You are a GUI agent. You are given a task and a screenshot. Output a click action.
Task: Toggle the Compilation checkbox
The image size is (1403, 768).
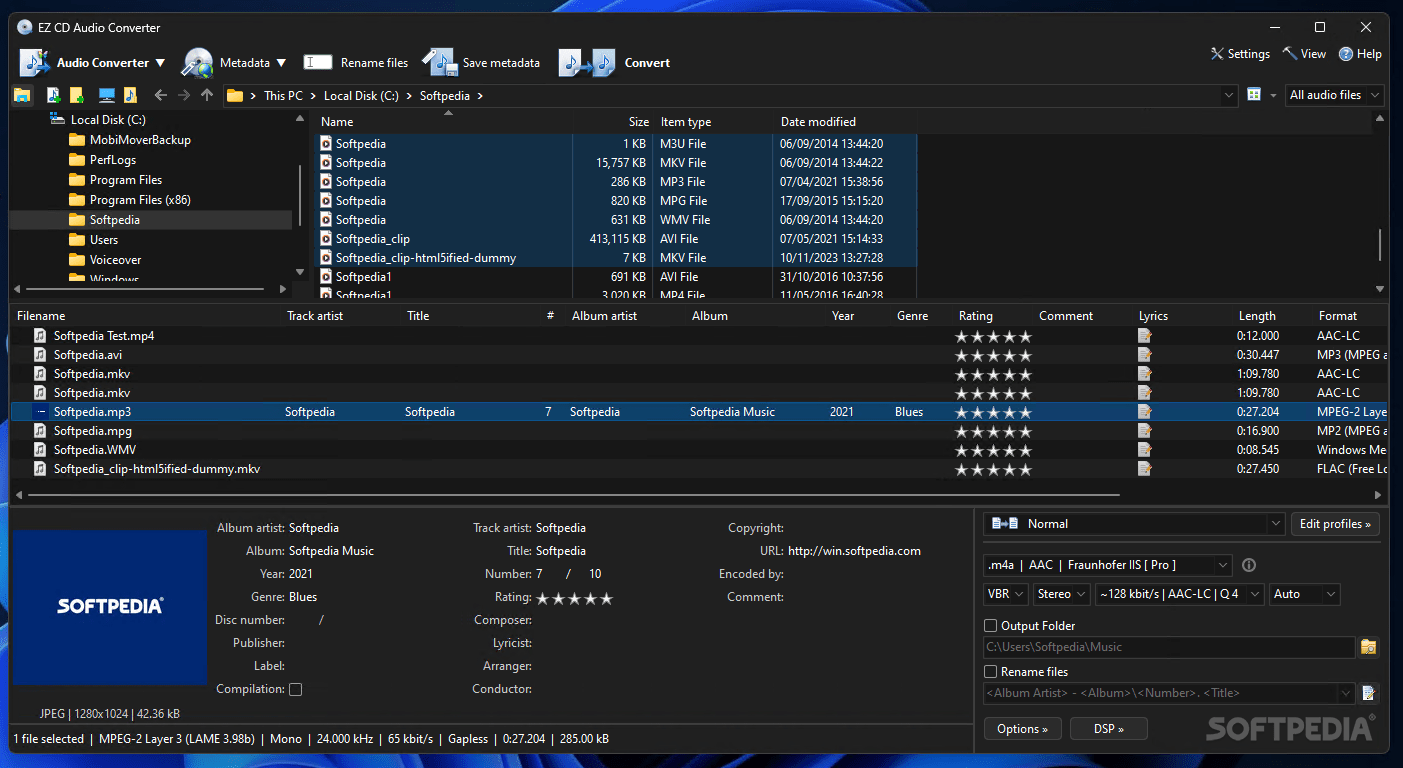pyautogui.click(x=295, y=689)
